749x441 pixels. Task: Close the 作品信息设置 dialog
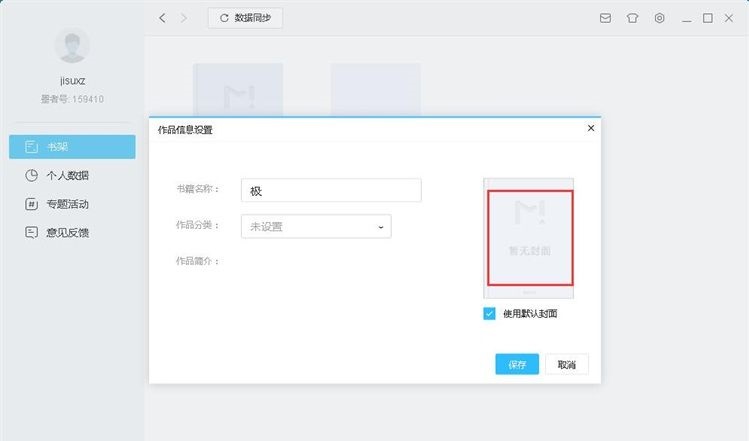(x=591, y=128)
